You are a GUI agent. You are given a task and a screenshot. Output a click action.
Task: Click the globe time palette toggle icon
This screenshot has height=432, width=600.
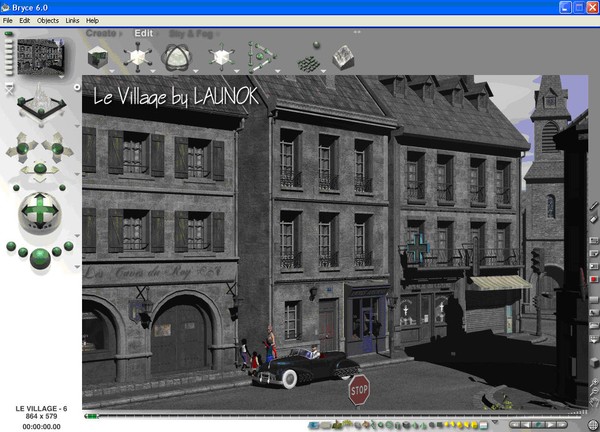click(x=593, y=425)
